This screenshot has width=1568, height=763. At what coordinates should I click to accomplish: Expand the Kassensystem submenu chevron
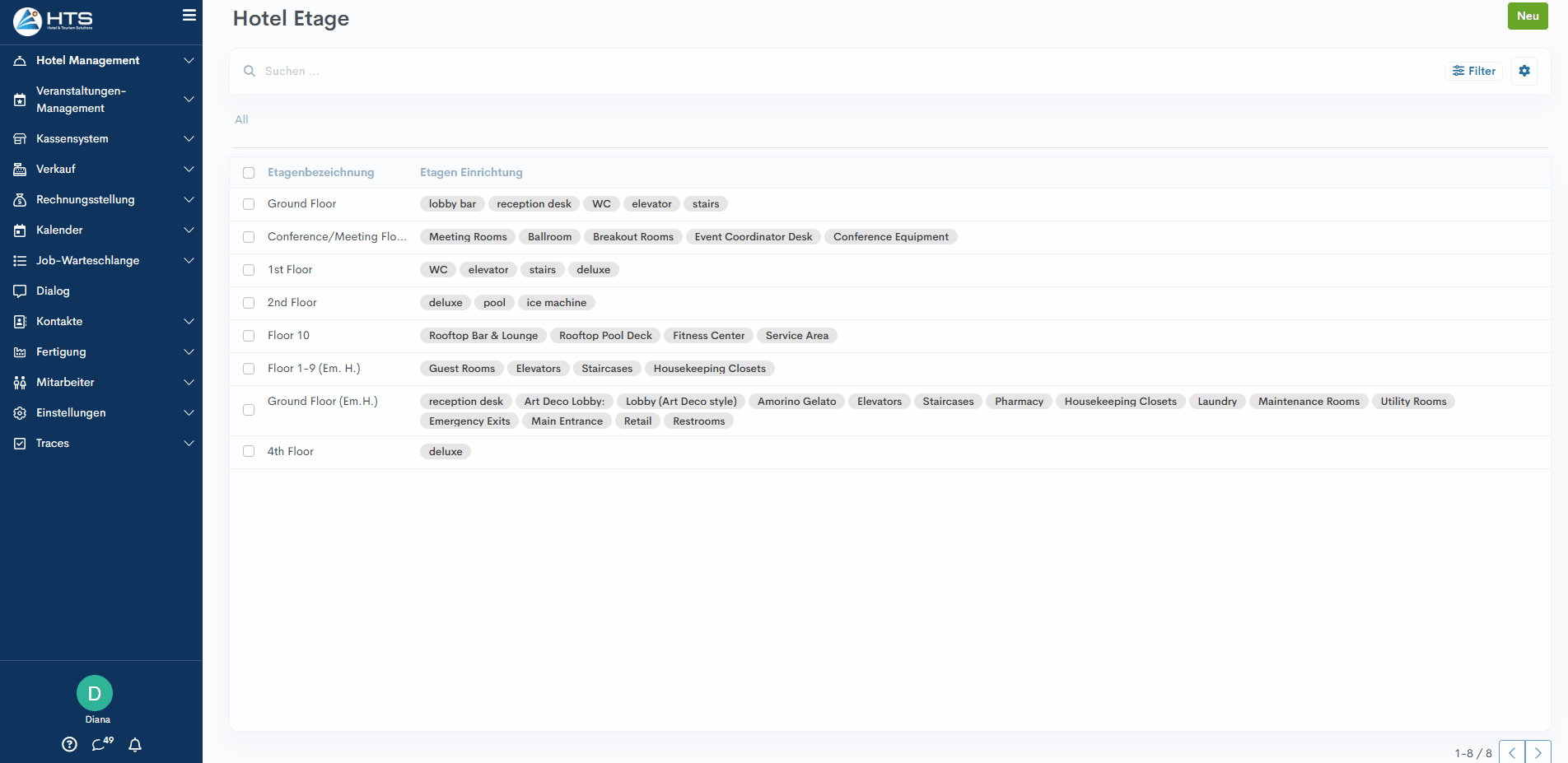[x=189, y=138]
